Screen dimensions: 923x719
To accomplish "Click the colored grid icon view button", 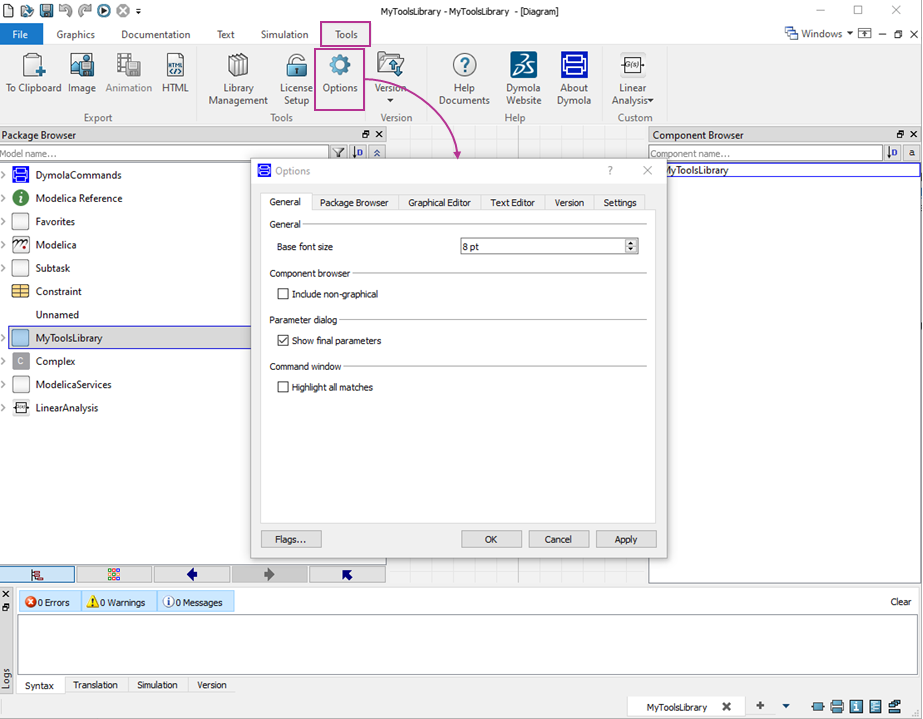I will 114,574.
